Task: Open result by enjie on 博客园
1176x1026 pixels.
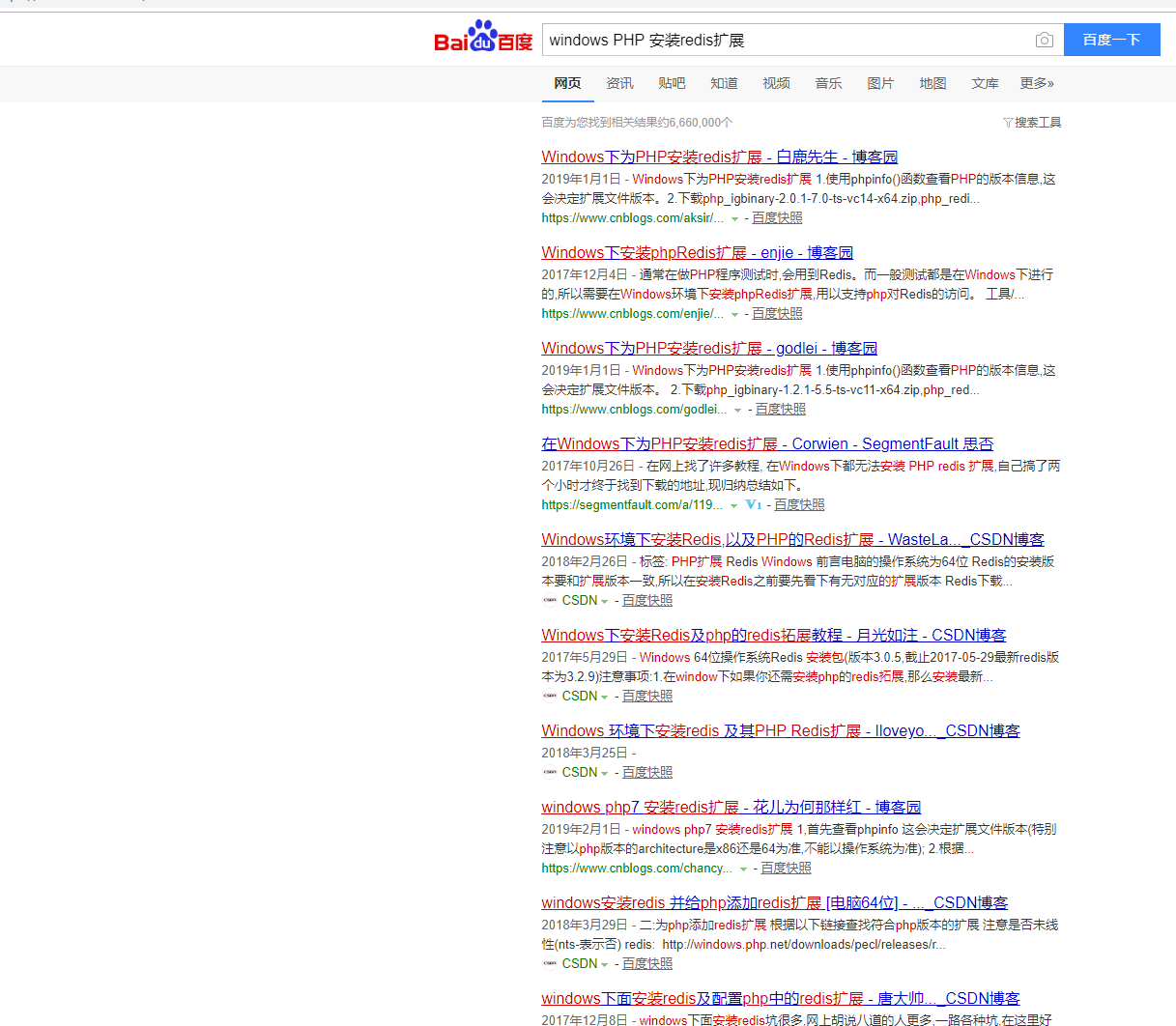Action: [x=698, y=252]
